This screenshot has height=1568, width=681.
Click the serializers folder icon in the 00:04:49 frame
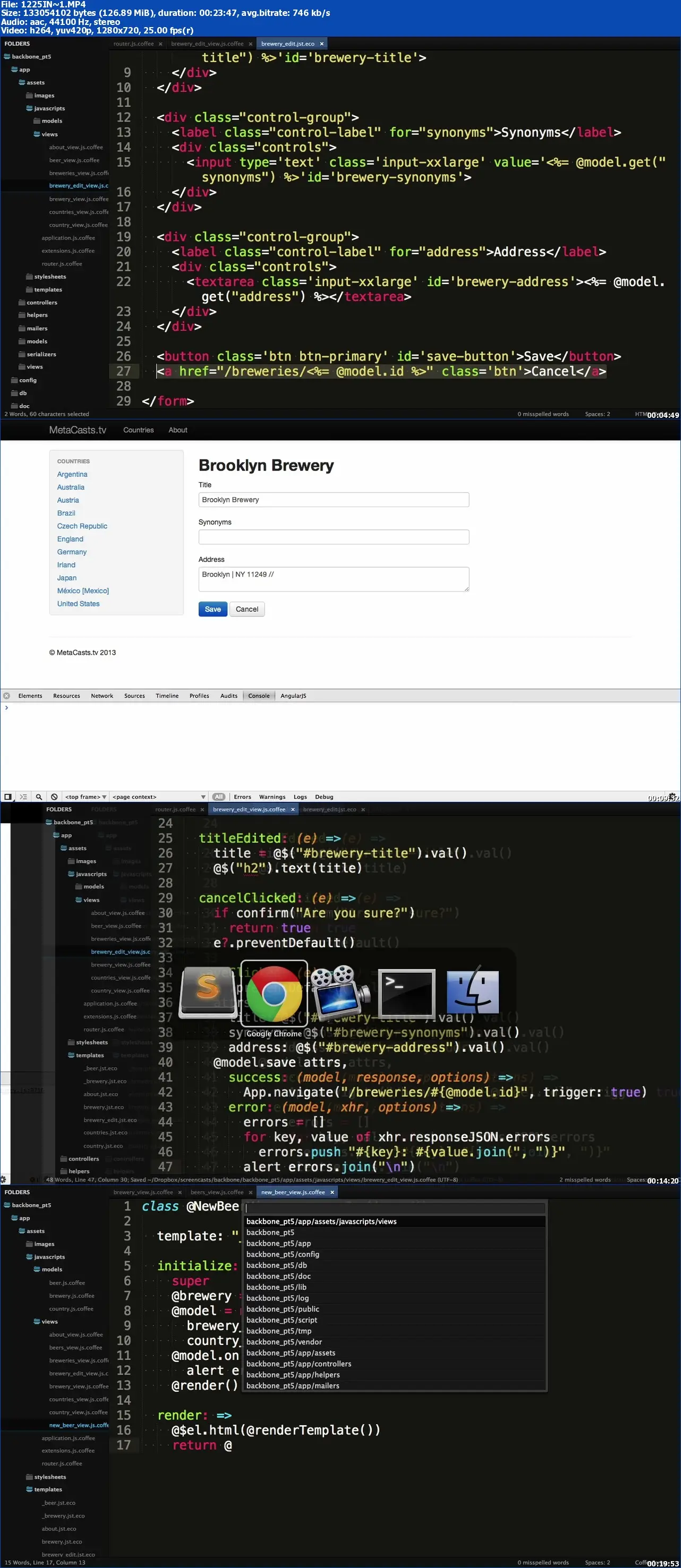pyautogui.click(x=22, y=354)
